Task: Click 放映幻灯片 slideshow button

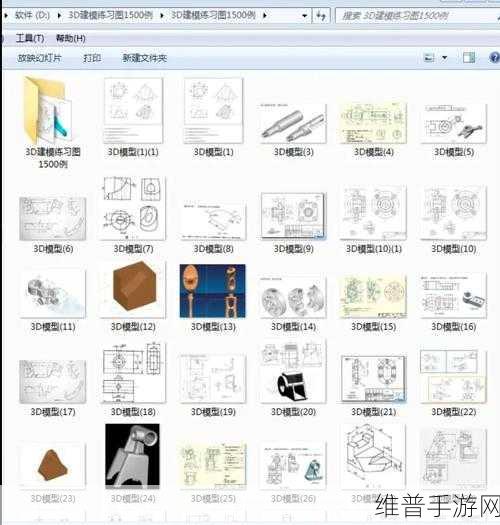Action: click(x=39, y=58)
